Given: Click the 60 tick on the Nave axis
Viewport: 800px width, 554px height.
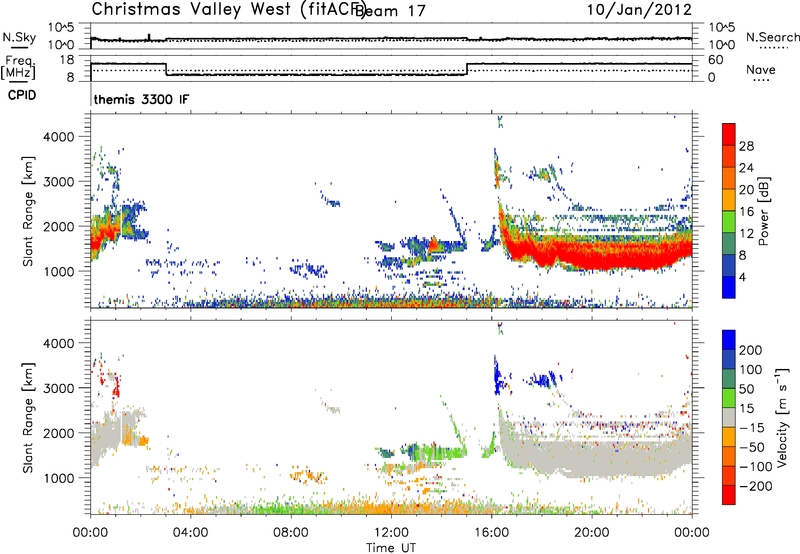Looking at the screenshot, I should pyautogui.click(x=716, y=60).
